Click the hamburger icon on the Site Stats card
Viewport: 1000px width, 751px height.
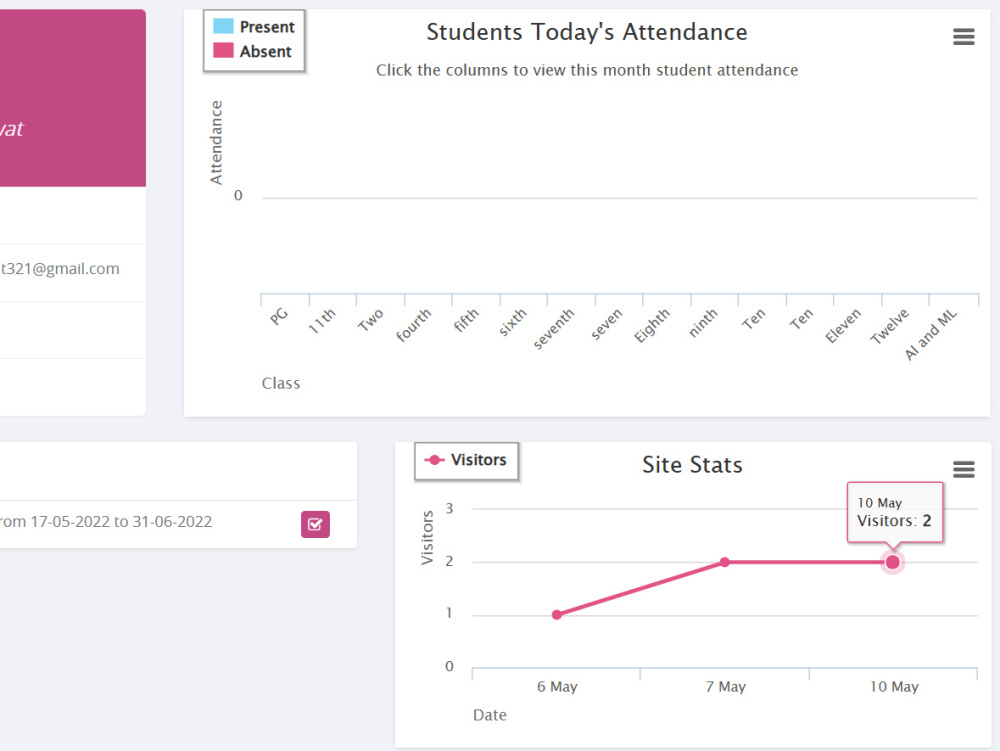click(x=963, y=469)
